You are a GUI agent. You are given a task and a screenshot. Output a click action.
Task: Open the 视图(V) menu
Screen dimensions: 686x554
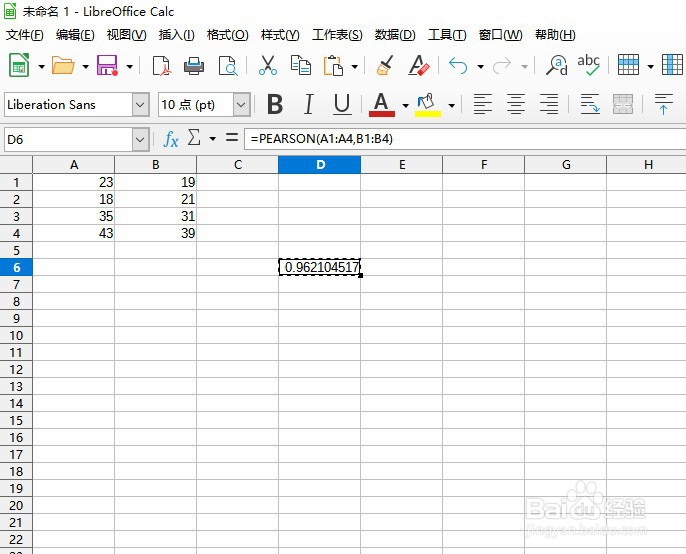pyautogui.click(x=126, y=35)
